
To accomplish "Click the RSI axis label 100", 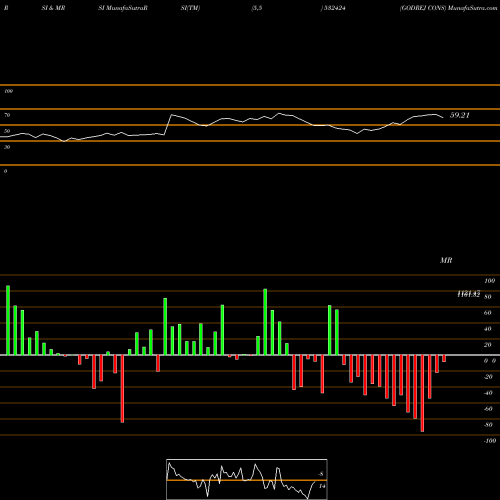I will [8, 91].
